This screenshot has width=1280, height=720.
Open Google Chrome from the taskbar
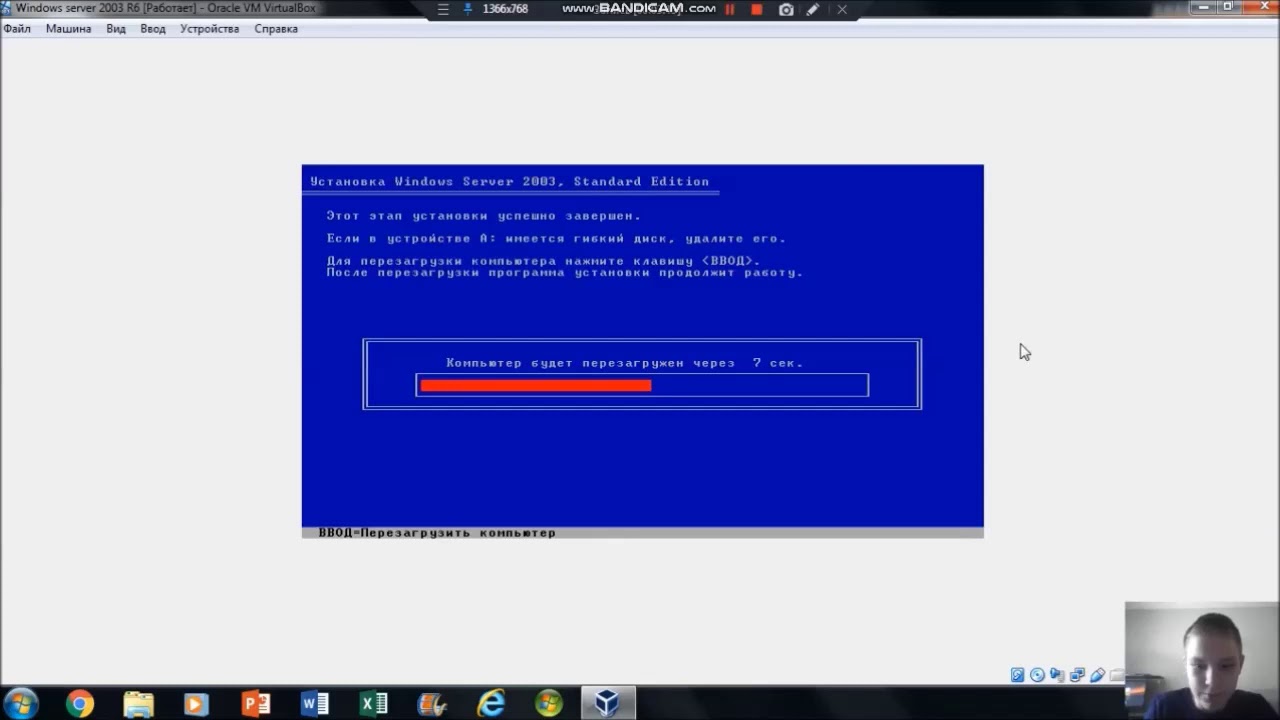(80, 704)
